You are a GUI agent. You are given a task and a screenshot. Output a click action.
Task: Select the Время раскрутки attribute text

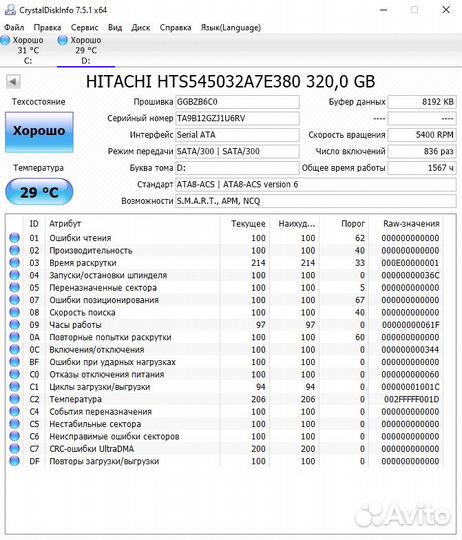(x=83, y=263)
